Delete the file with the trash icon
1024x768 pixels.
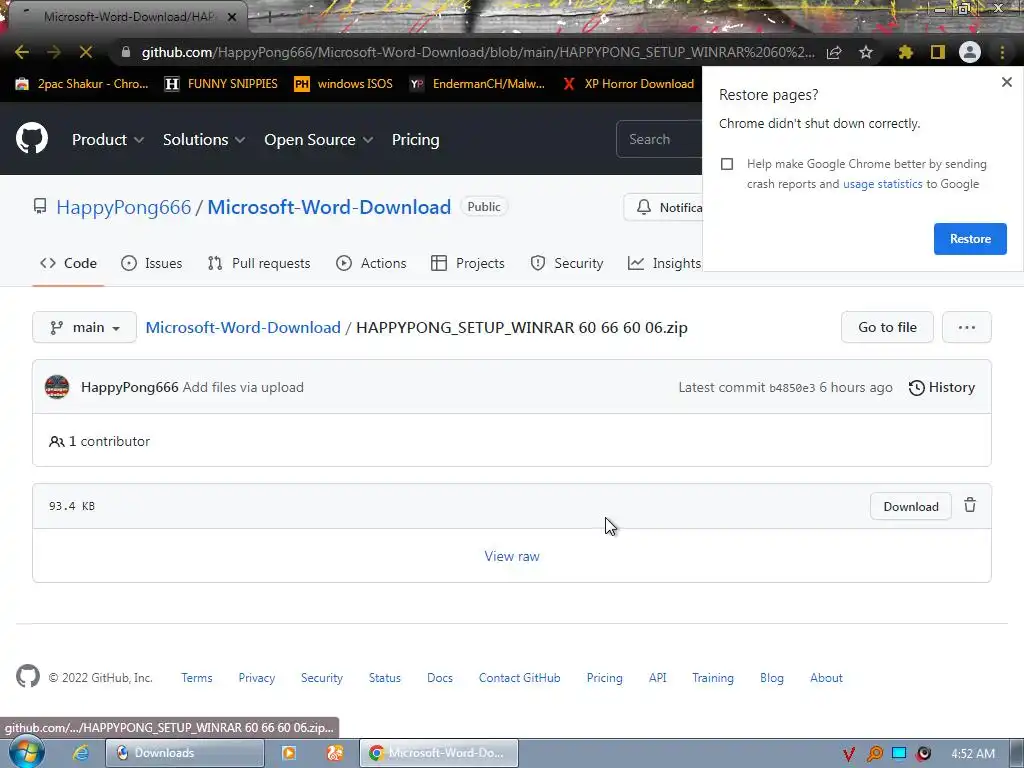point(970,505)
